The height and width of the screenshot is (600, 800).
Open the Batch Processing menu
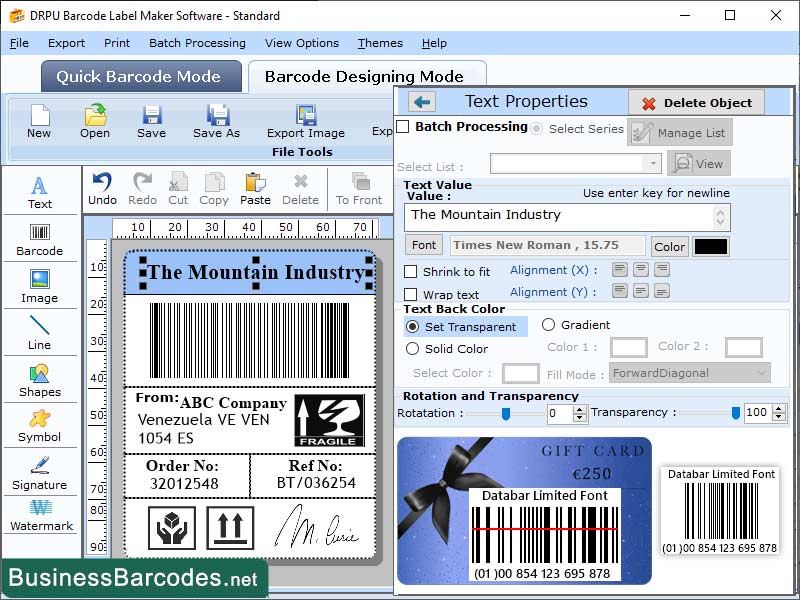pyautogui.click(x=197, y=43)
